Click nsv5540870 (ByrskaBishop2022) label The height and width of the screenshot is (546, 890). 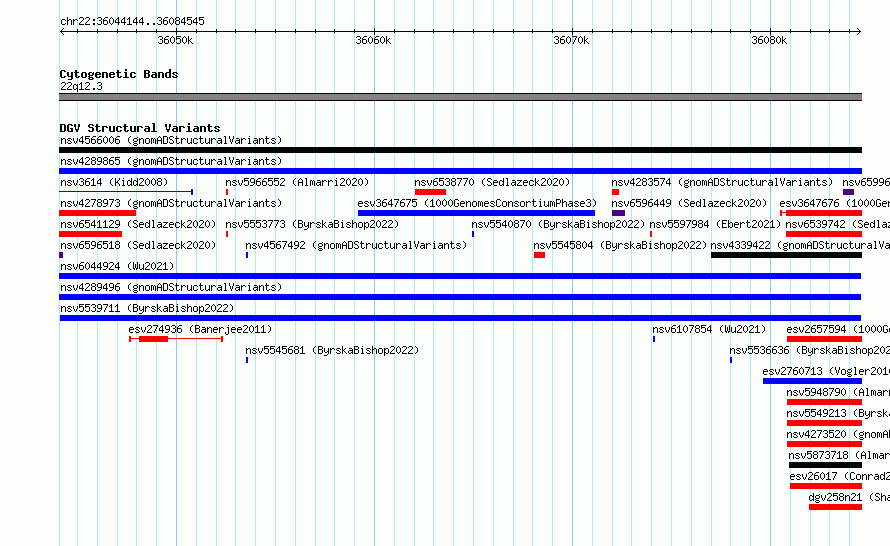[x=558, y=224]
